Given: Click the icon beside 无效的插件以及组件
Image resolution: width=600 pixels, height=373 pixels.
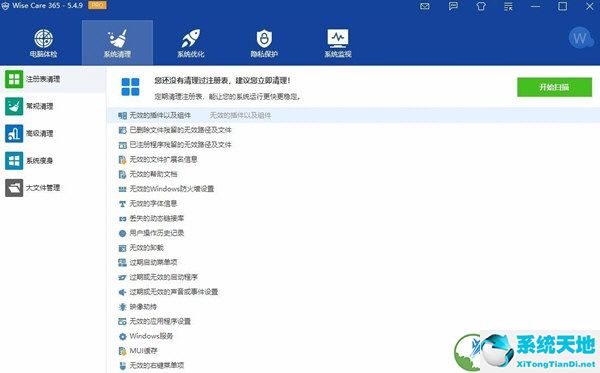Looking at the screenshot, I should tap(122, 116).
